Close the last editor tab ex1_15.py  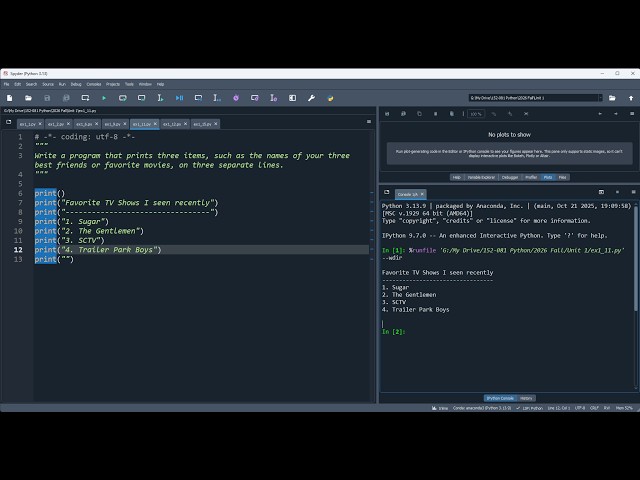tap(216, 124)
